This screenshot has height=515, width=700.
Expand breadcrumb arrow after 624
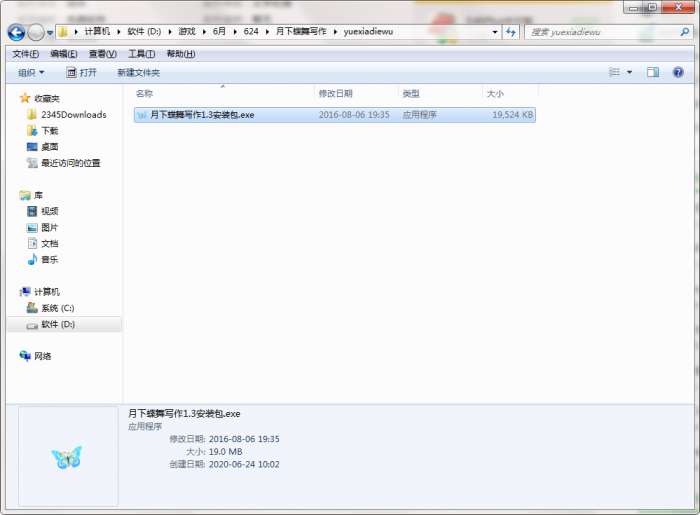pos(267,32)
